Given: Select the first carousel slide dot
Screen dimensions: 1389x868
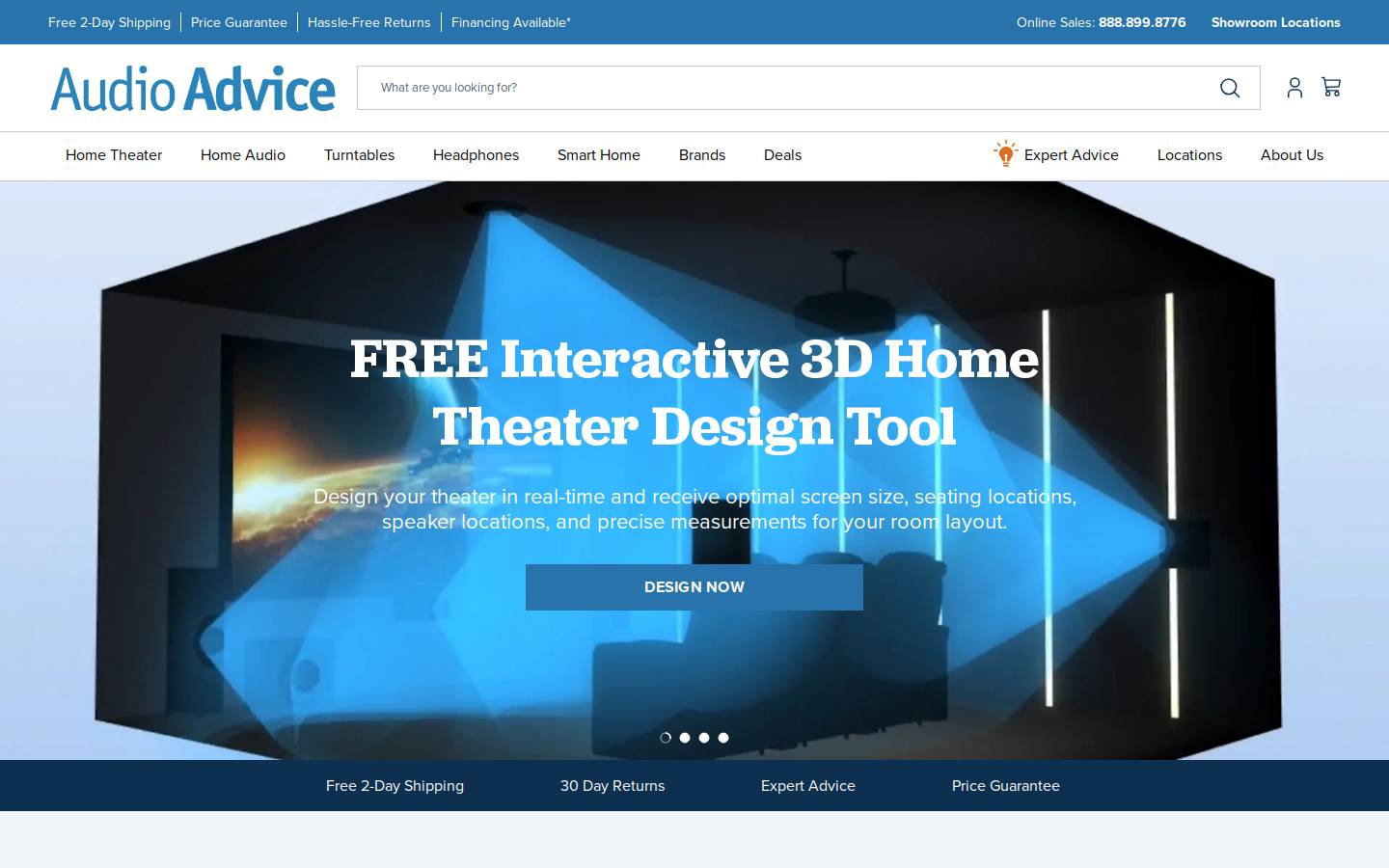Looking at the screenshot, I should (x=666, y=738).
